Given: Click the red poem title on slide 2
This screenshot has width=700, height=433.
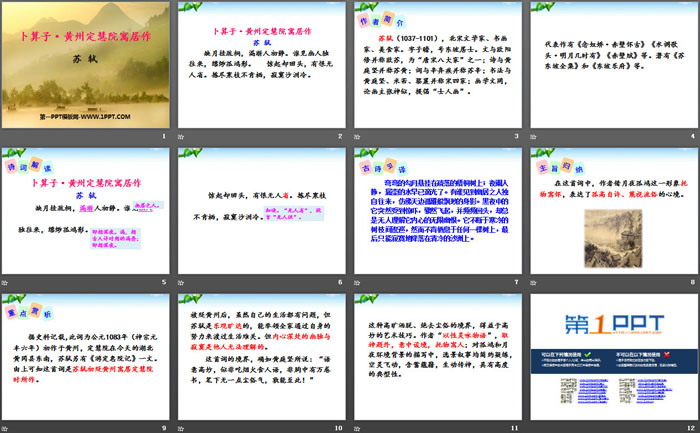Looking at the screenshot, I should coord(268,32).
